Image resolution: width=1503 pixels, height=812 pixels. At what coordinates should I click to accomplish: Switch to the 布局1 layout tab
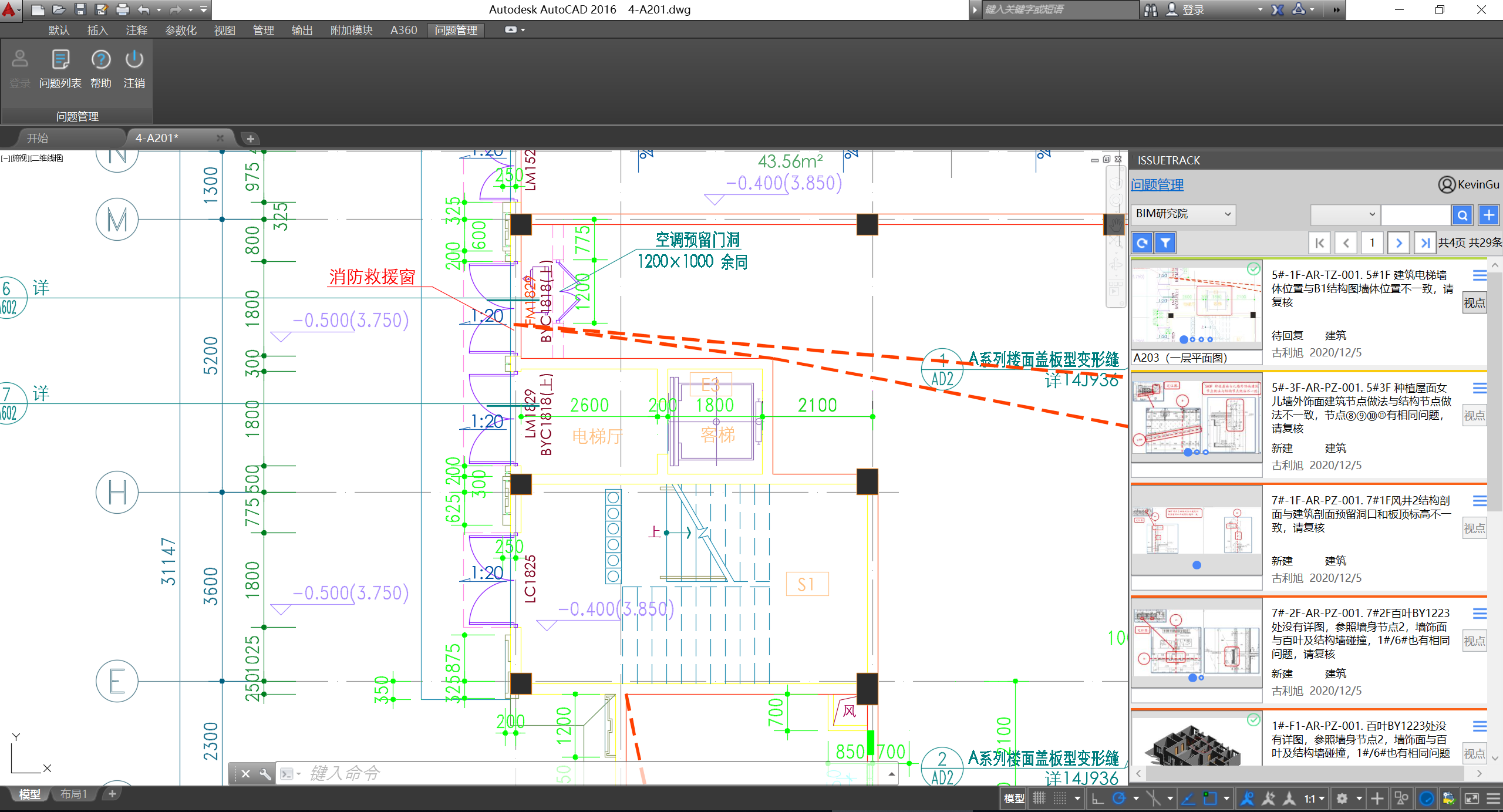coord(74,794)
